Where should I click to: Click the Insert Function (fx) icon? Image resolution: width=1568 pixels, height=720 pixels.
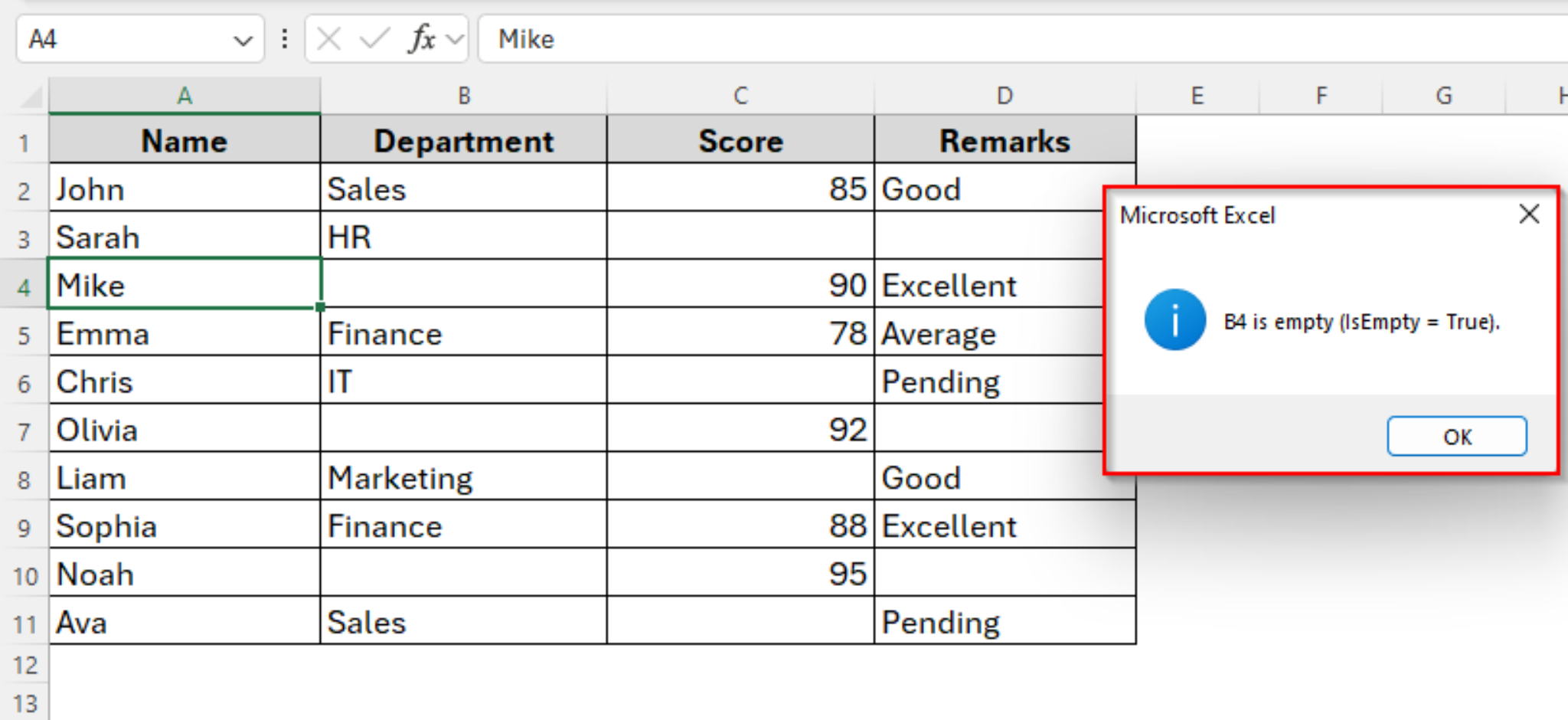(420, 39)
